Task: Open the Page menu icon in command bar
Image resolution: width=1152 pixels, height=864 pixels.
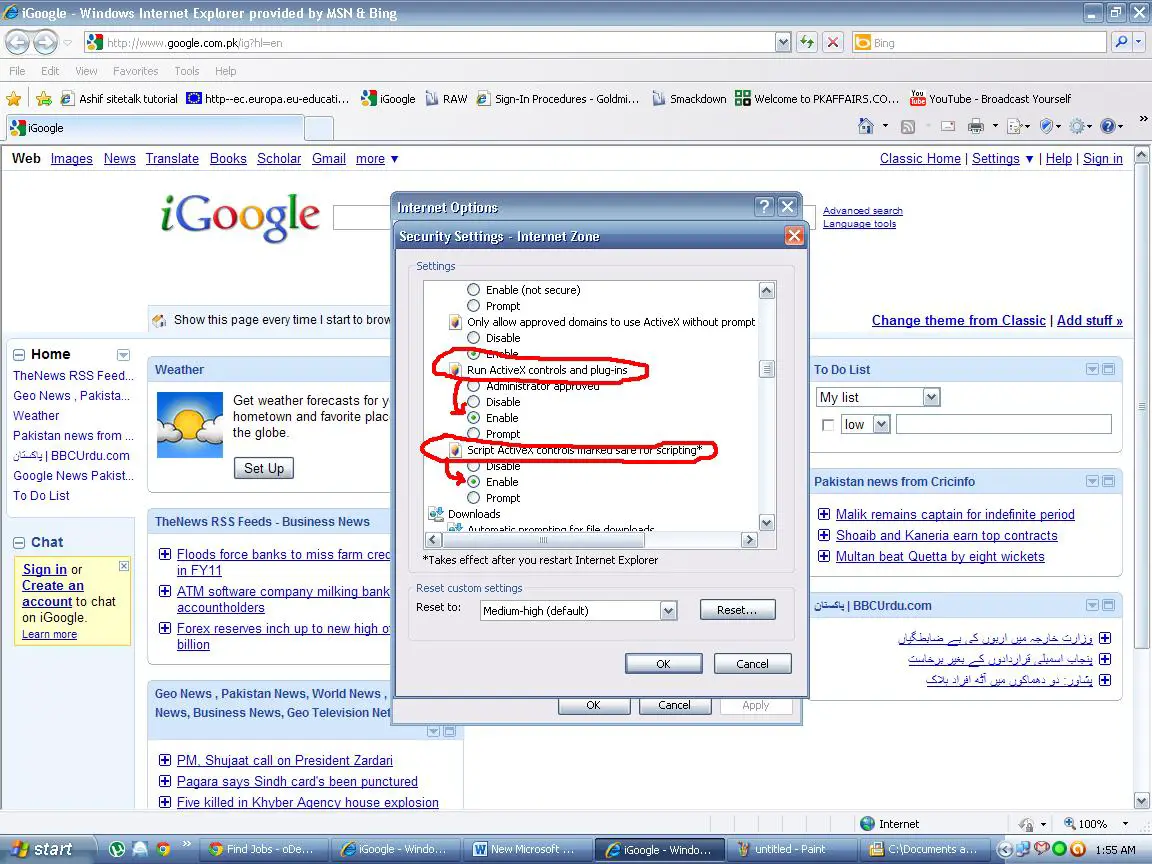Action: [1015, 126]
